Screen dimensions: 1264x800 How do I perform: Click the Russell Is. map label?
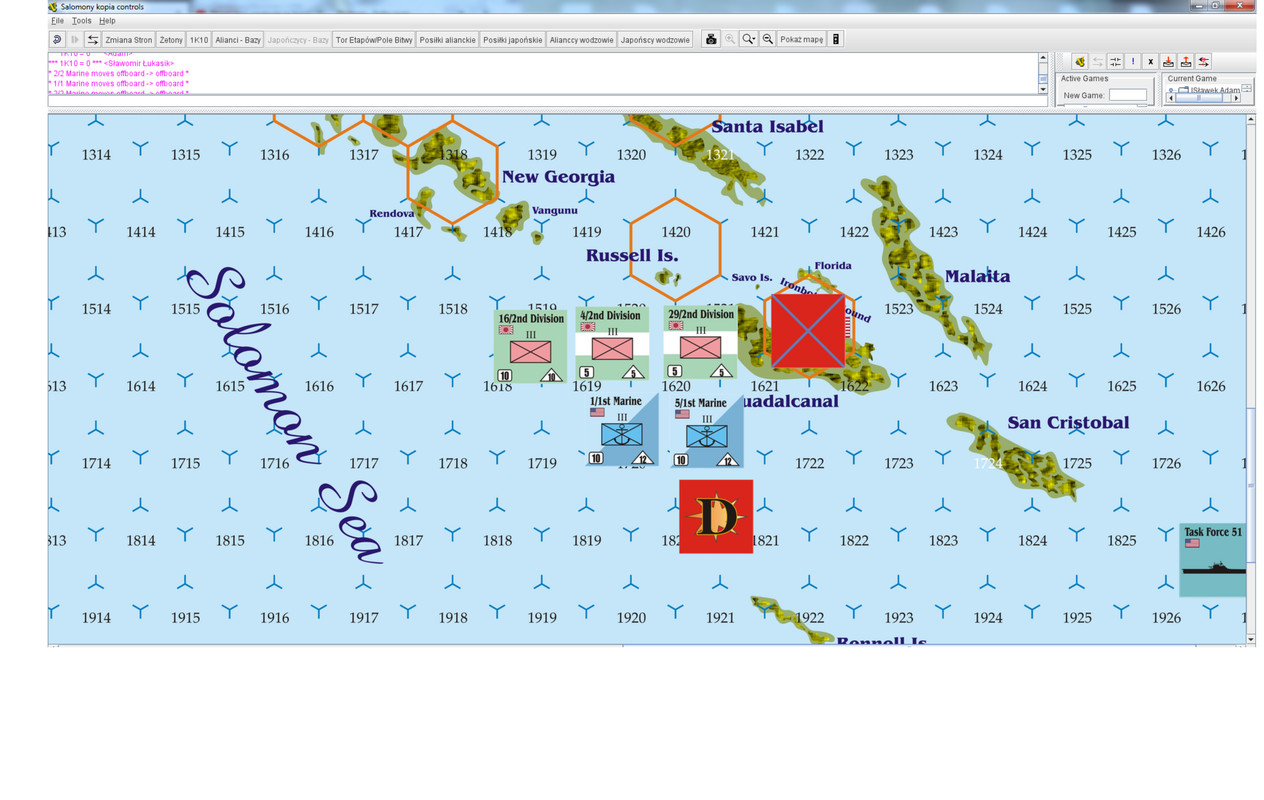[632, 255]
